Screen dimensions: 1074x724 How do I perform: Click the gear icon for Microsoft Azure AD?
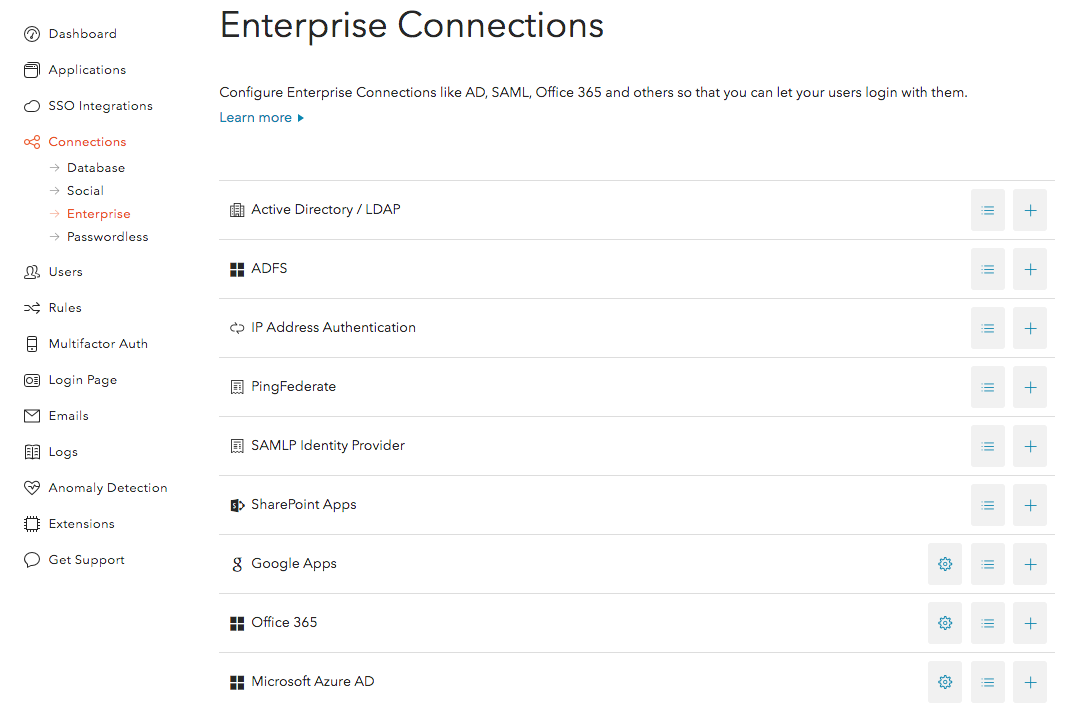click(945, 682)
